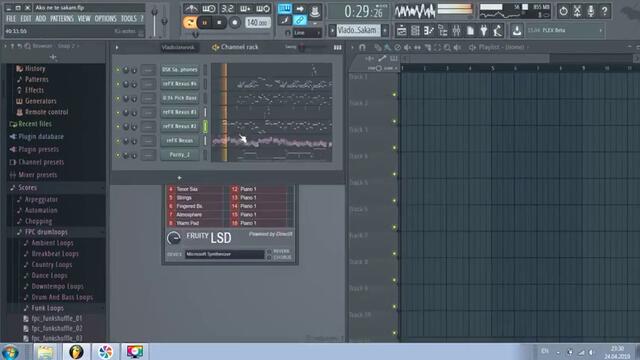Open the EDIT menu

pyautogui.click(x=26, y=19)
